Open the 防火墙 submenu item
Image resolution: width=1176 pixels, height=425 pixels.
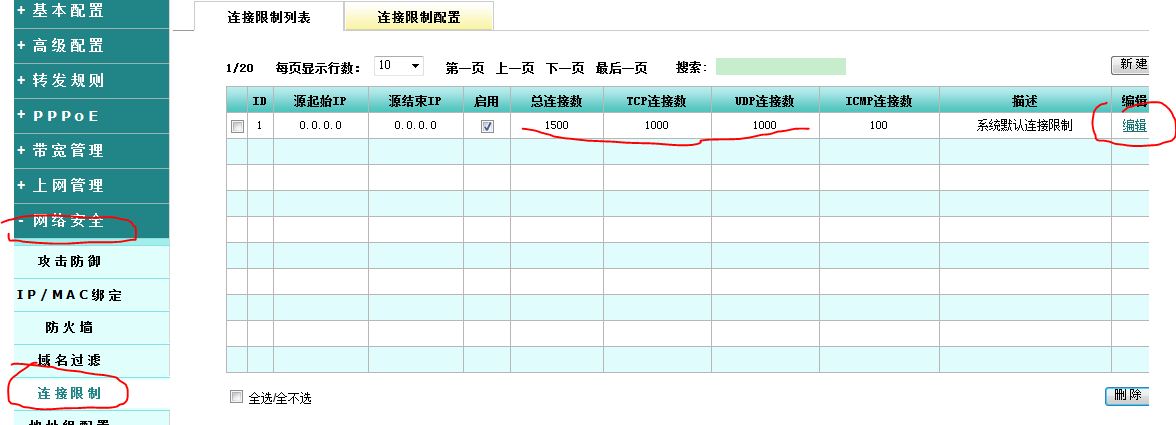pyautogui.click(x=69, y=327)
